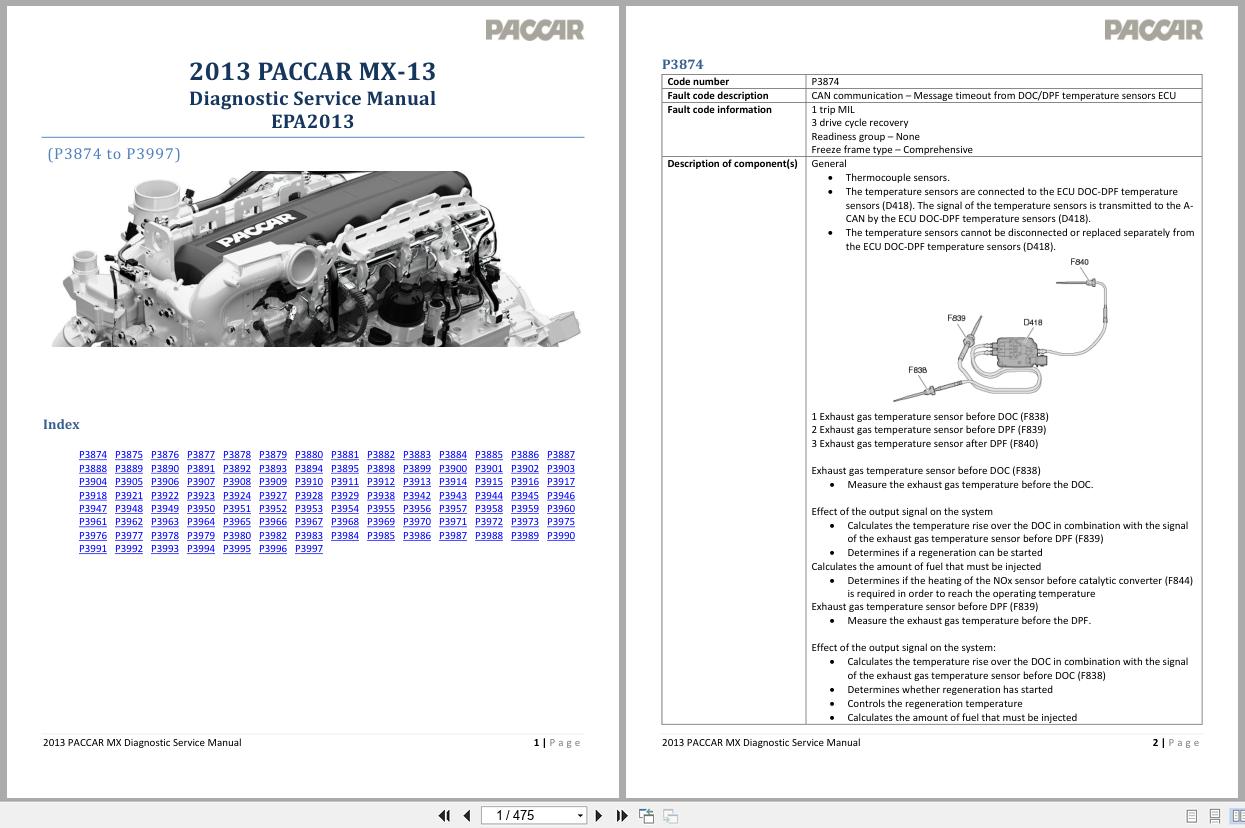
Task: Click the go to next view icon
Action: point(671,816)
